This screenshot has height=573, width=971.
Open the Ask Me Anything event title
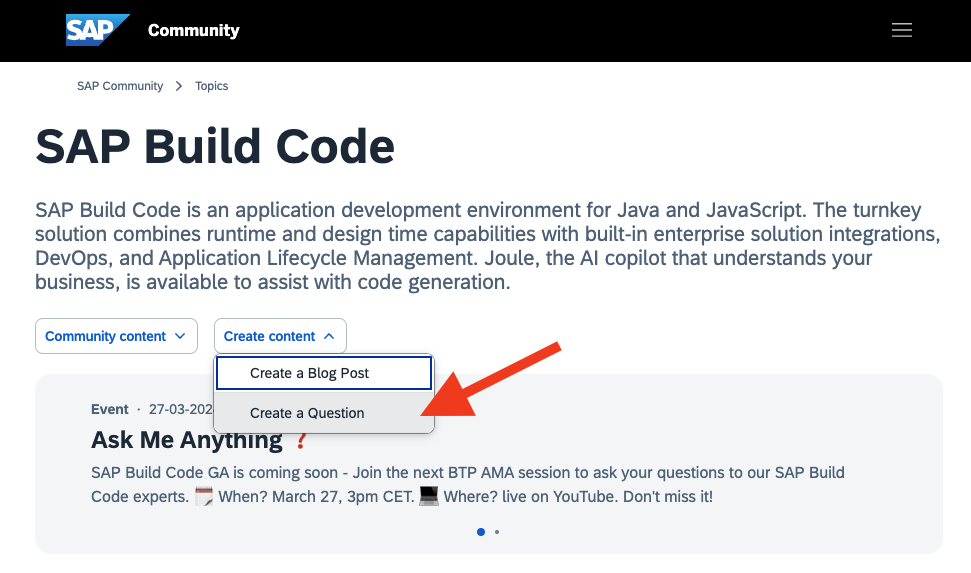pos(187,440)
